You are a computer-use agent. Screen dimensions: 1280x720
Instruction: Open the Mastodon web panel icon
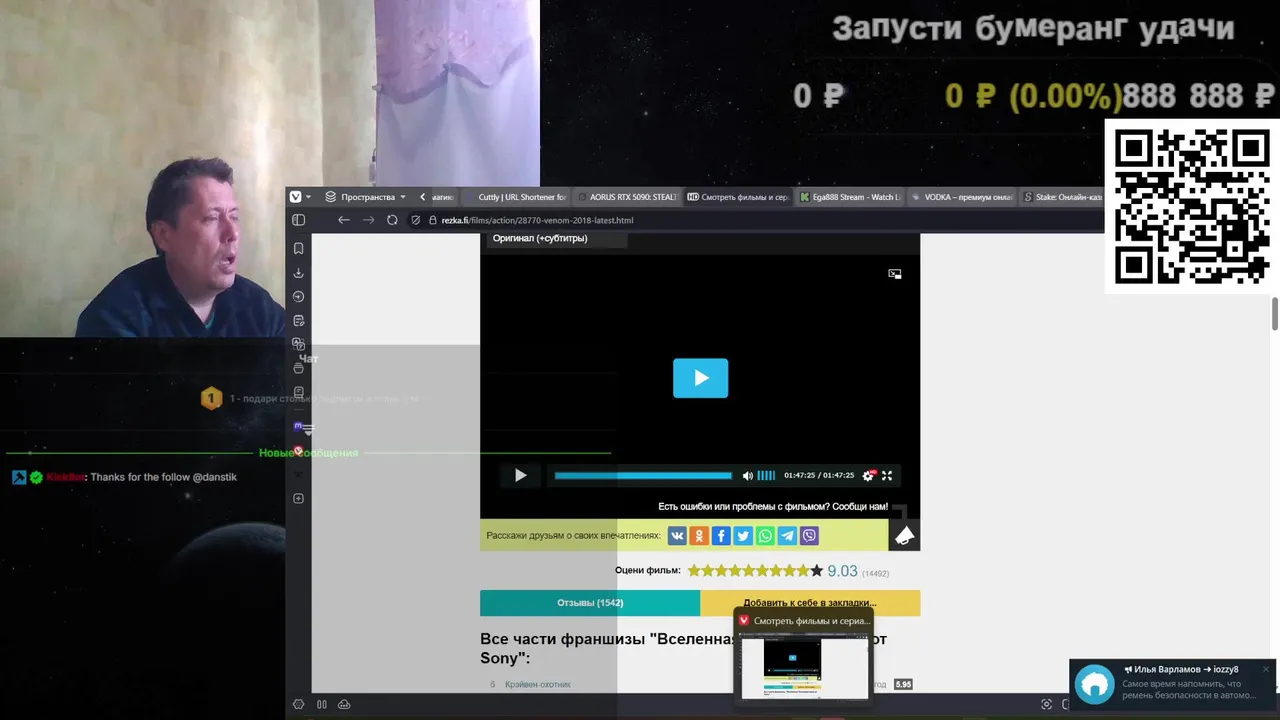(298, 426)
